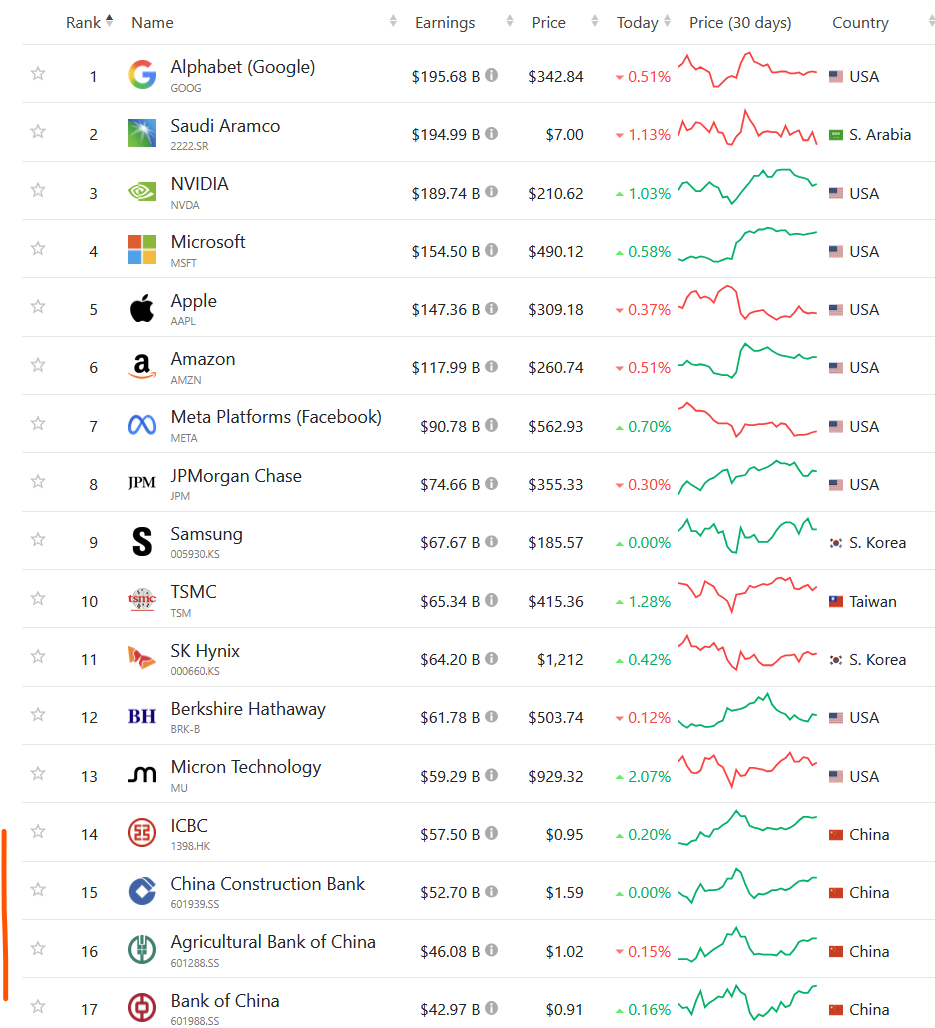Open the info icon next to $195.68 B earnings

tap(491, 75)
